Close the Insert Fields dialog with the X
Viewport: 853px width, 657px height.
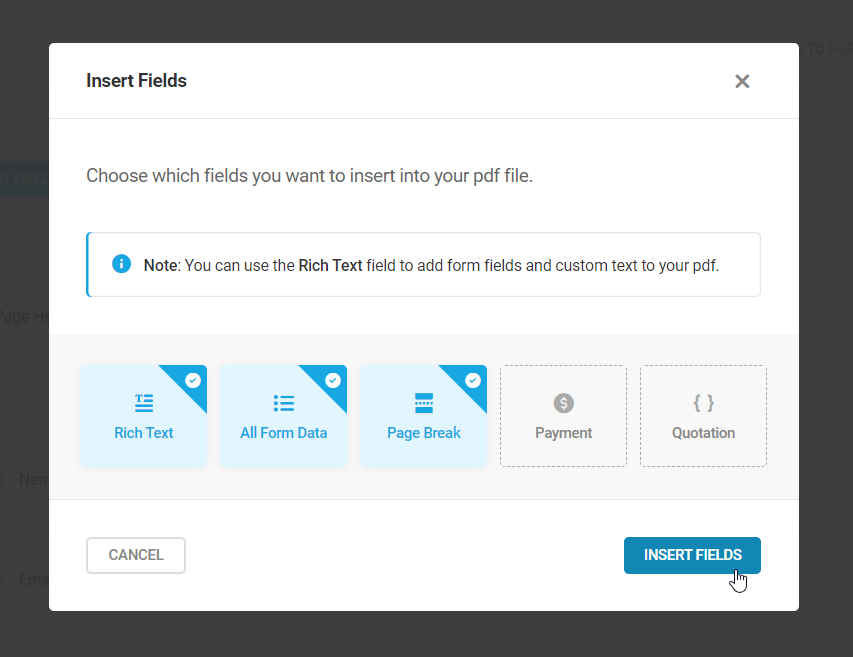(742, 81)
